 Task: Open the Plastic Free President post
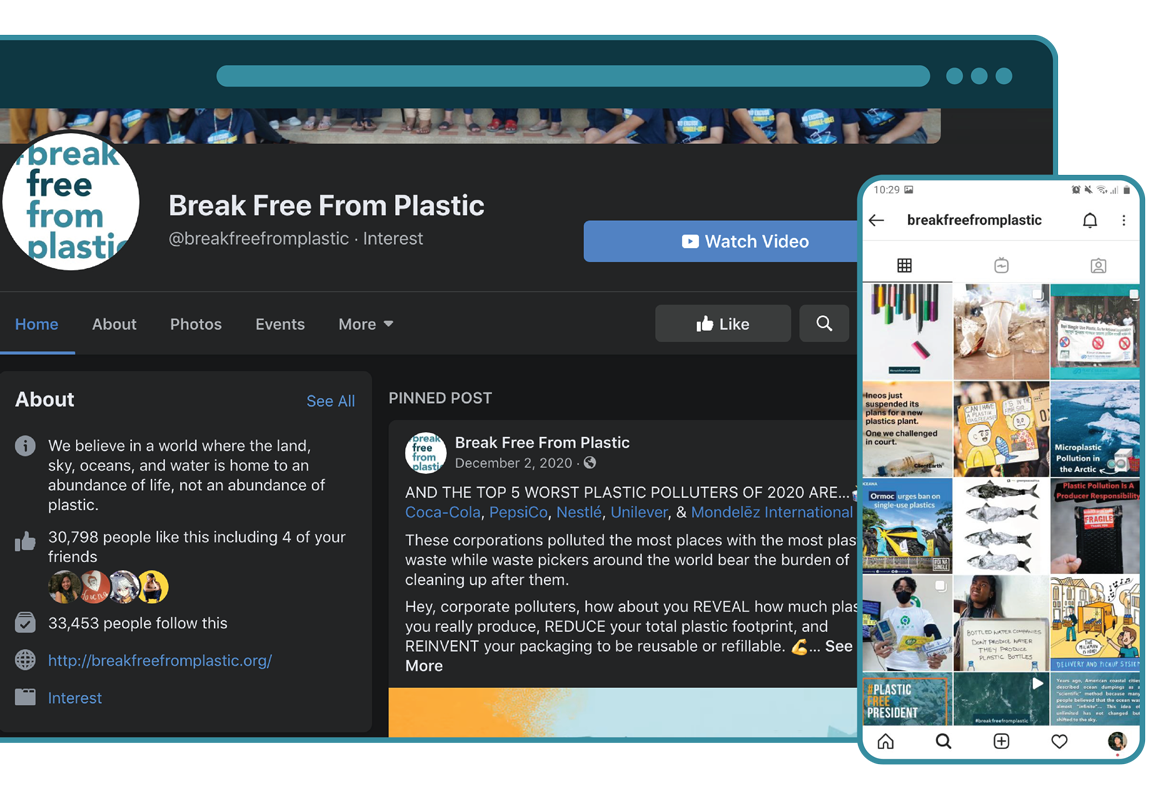point(907,699)
